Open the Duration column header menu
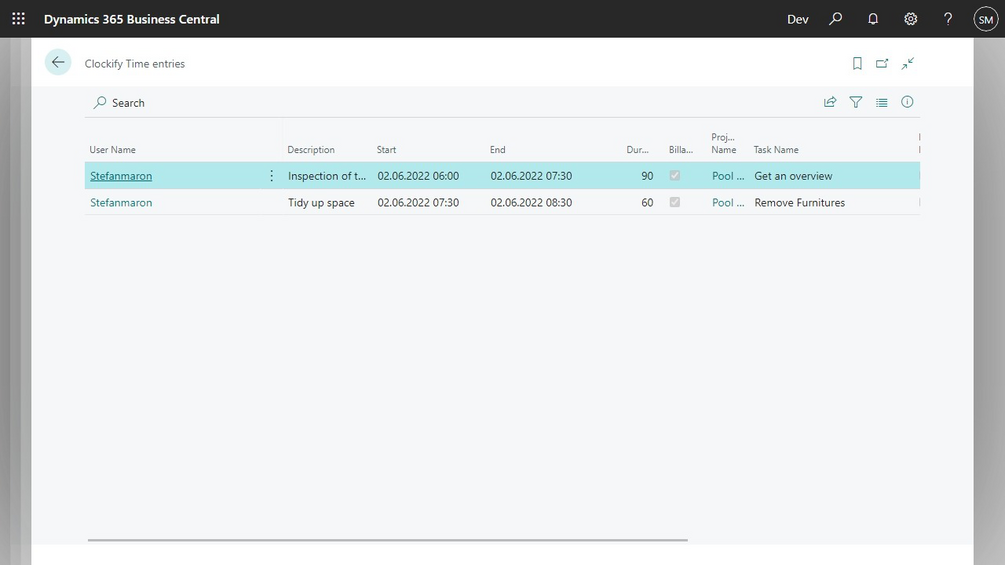This screenshot has height=565, width=1005. [638, 149]
